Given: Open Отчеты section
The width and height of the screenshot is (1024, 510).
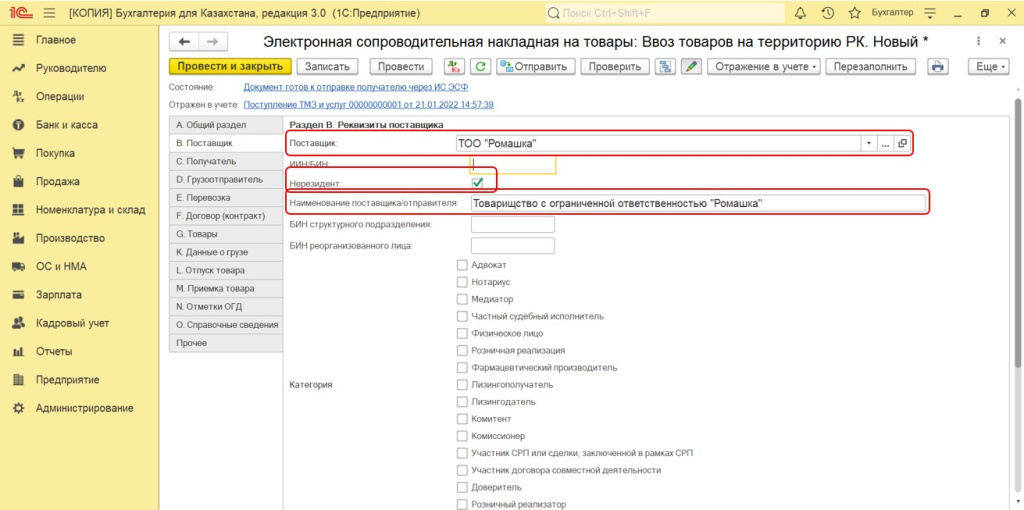Looking at the screenshot, I should click(x=54, y=351).
